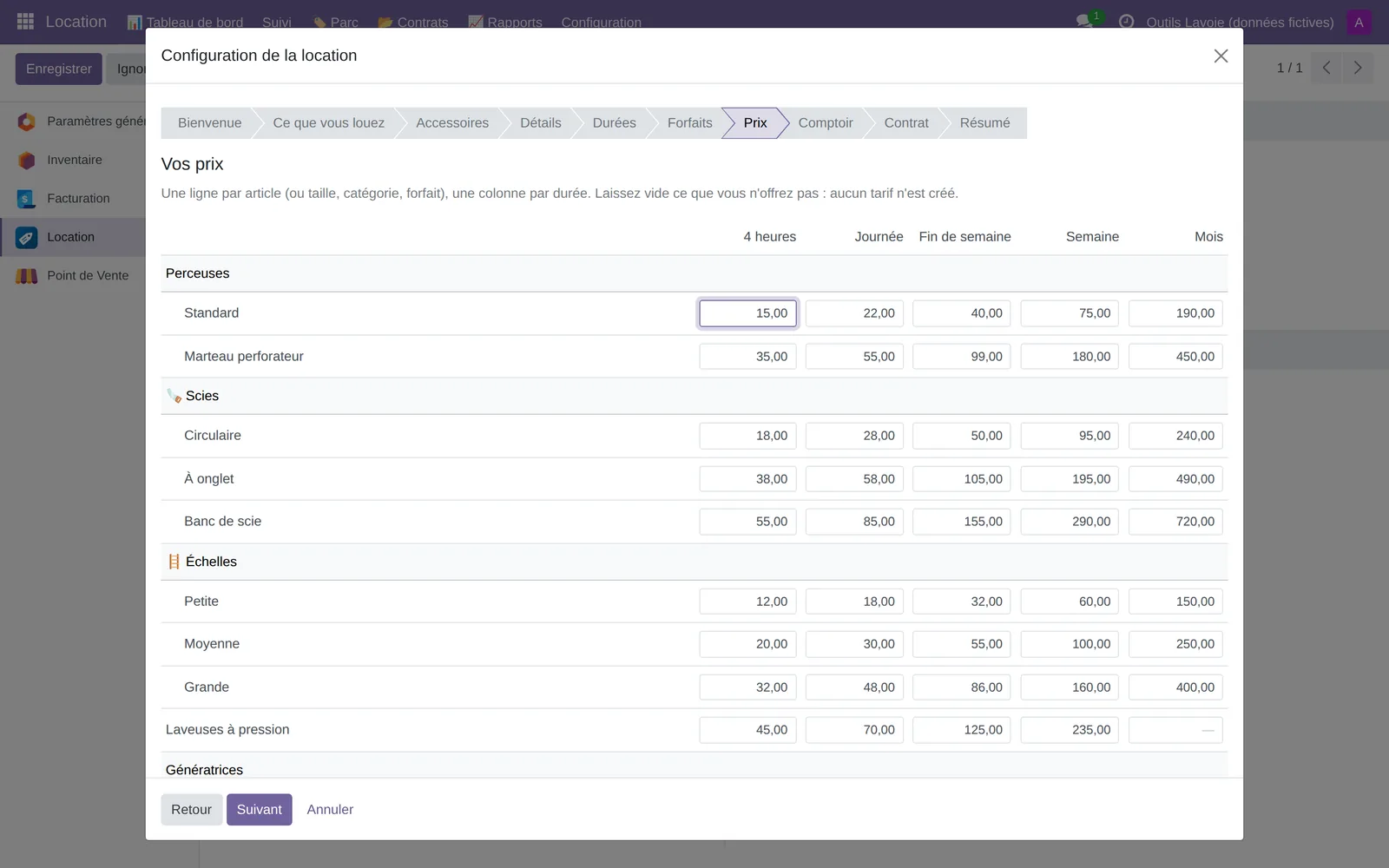Click the user avatar A
Image resolution: width=1389 pixels, height=868 pixels.
click(x=1359, y=23)
